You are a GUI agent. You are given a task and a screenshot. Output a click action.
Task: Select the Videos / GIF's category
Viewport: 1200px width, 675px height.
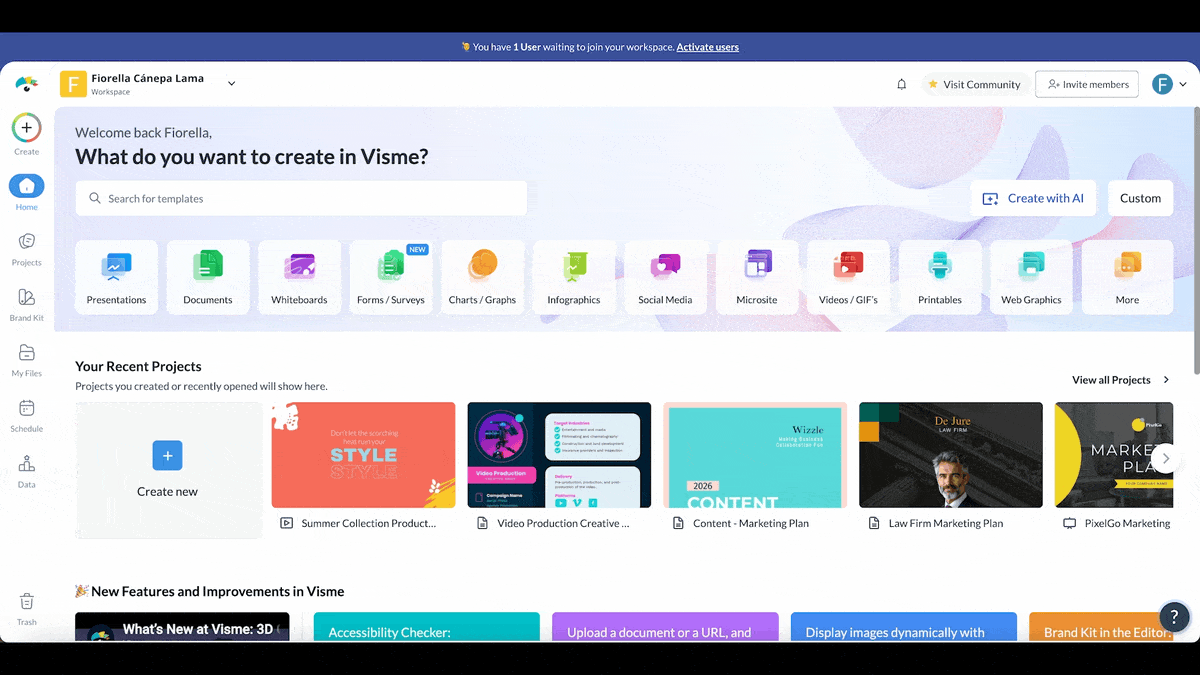coord(848,277)
